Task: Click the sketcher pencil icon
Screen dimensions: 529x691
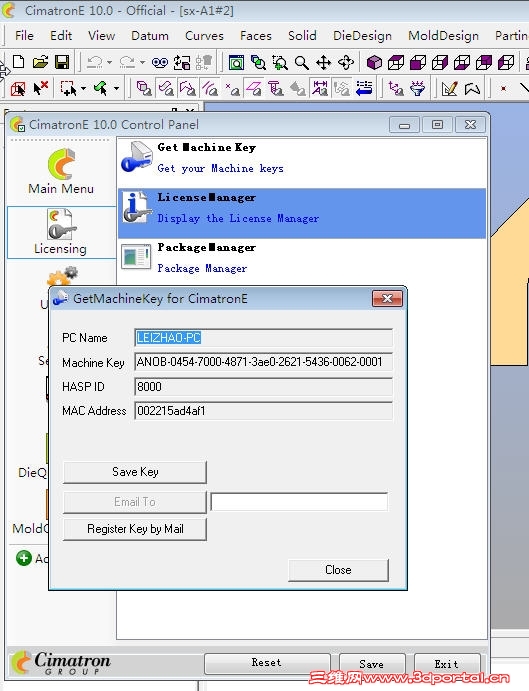Action: click(x=449, y=89)
